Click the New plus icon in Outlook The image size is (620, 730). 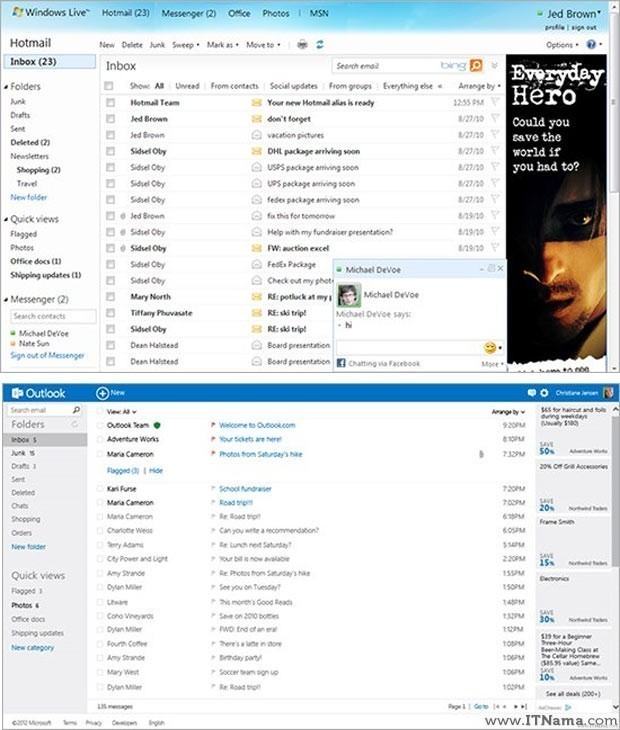click(103, 393)
